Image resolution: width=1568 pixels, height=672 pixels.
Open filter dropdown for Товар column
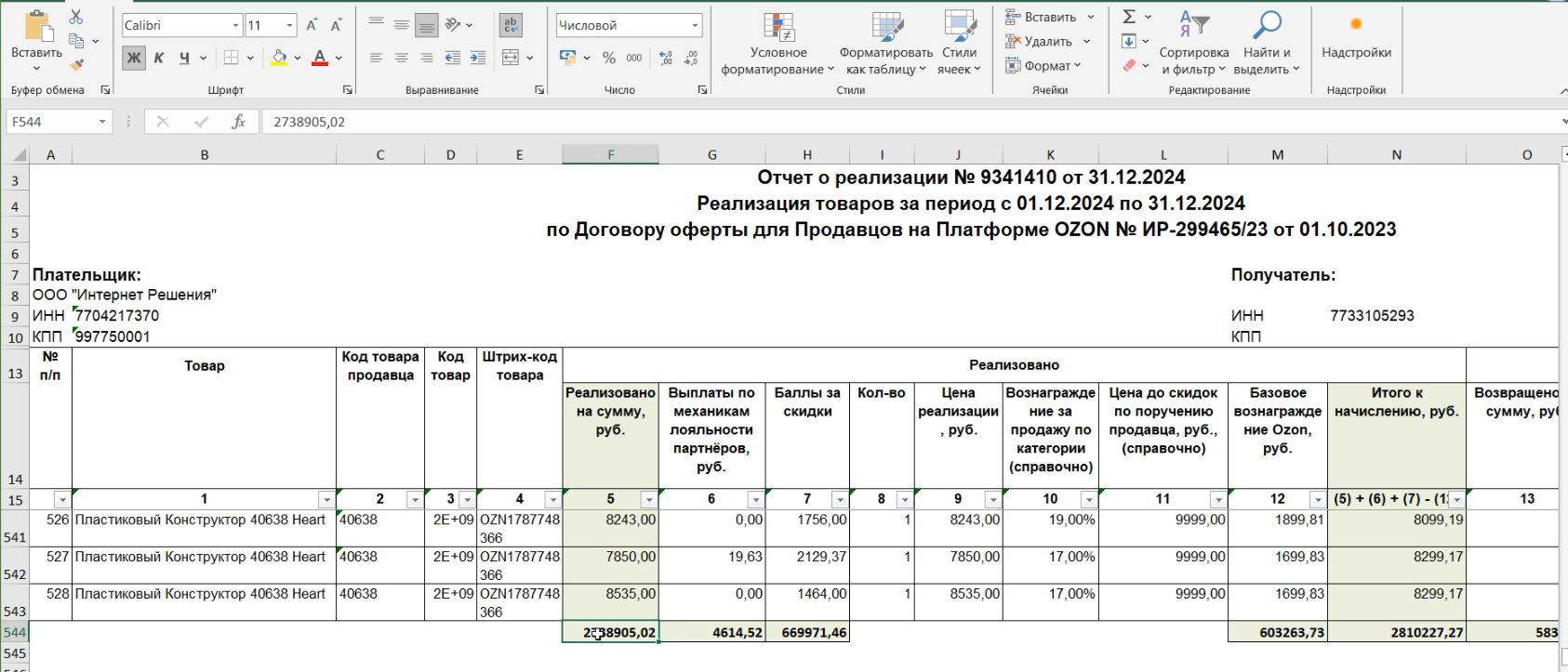point(326,500)
